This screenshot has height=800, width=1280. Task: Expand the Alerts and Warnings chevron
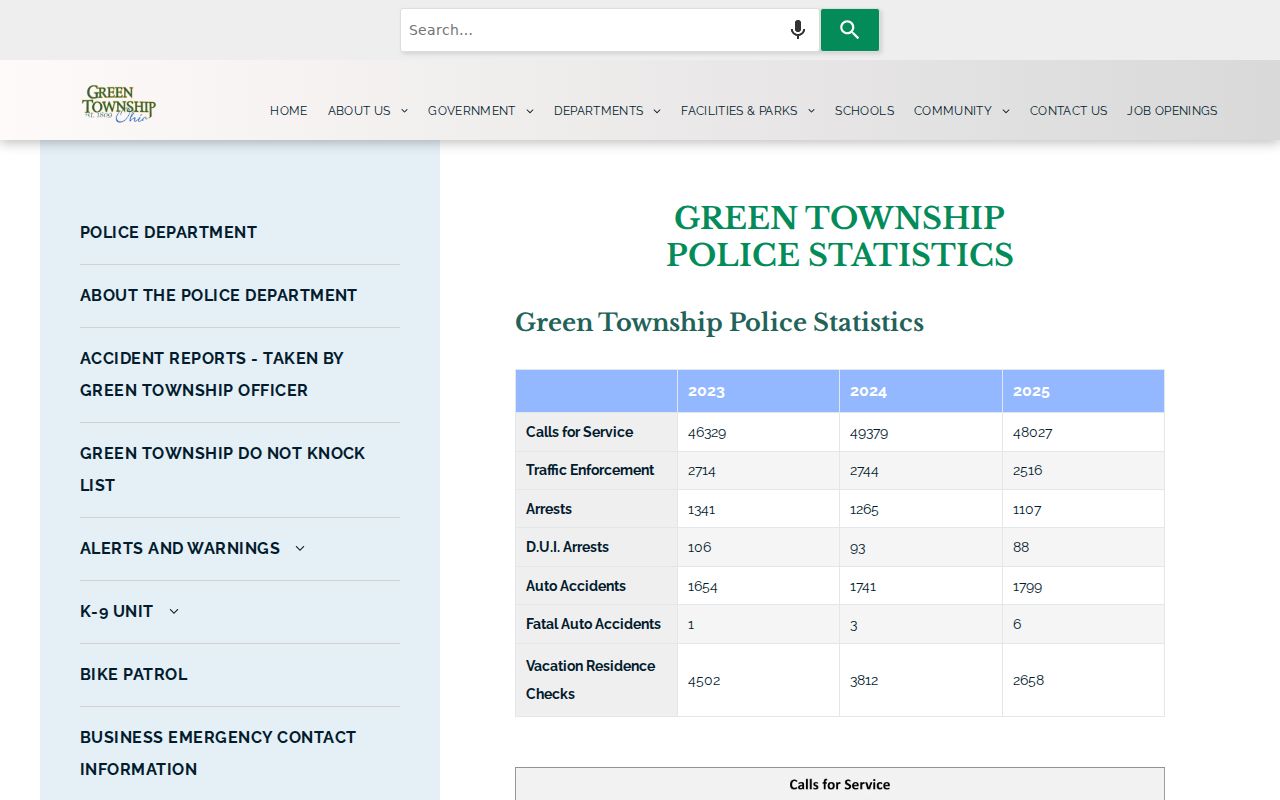[300, 548]
